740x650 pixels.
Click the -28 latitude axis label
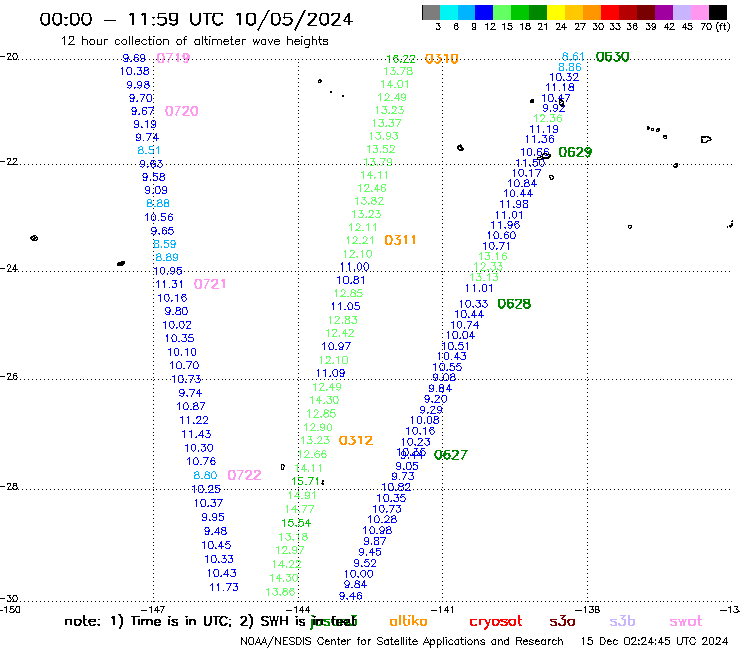pos(9,486)
